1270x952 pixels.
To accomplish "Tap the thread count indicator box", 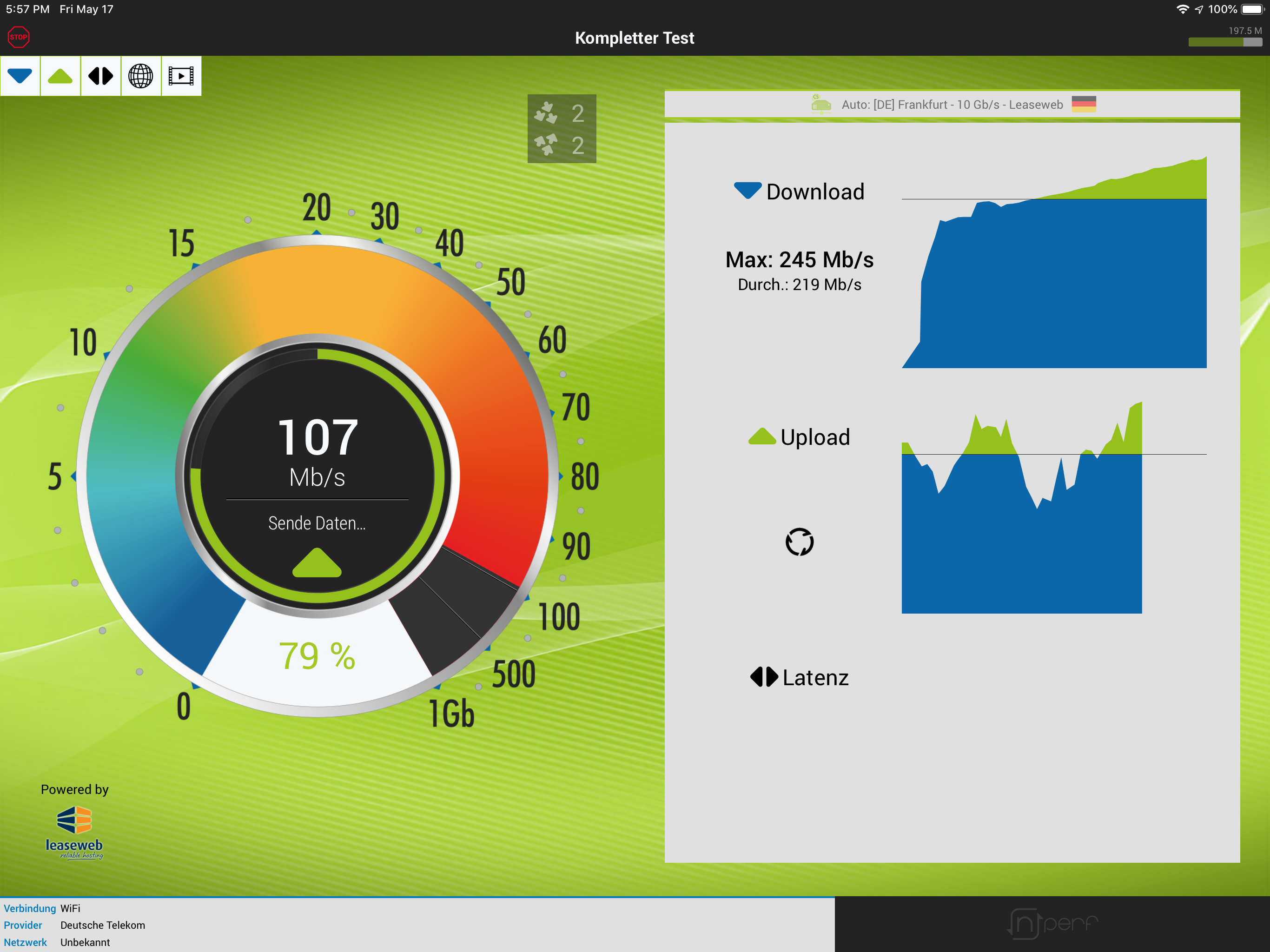I will point(562,129).
